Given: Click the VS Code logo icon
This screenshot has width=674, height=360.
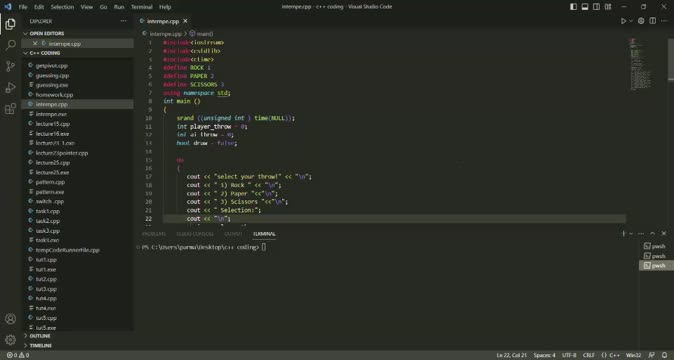Looking at the screenshot, I should click(7, 6).
